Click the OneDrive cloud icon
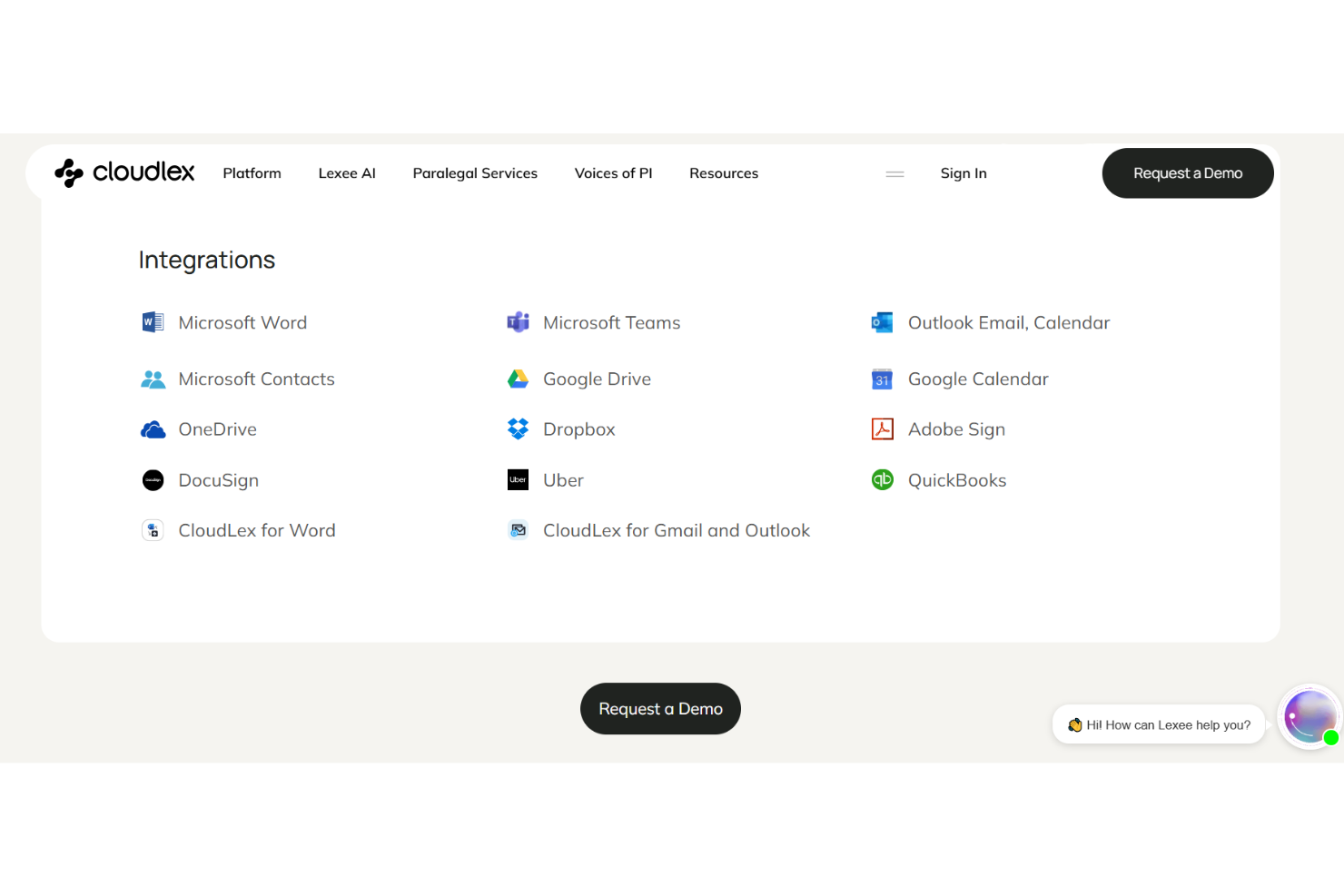The height and width of the screenshot is (896, 1344). click(153, 428)
